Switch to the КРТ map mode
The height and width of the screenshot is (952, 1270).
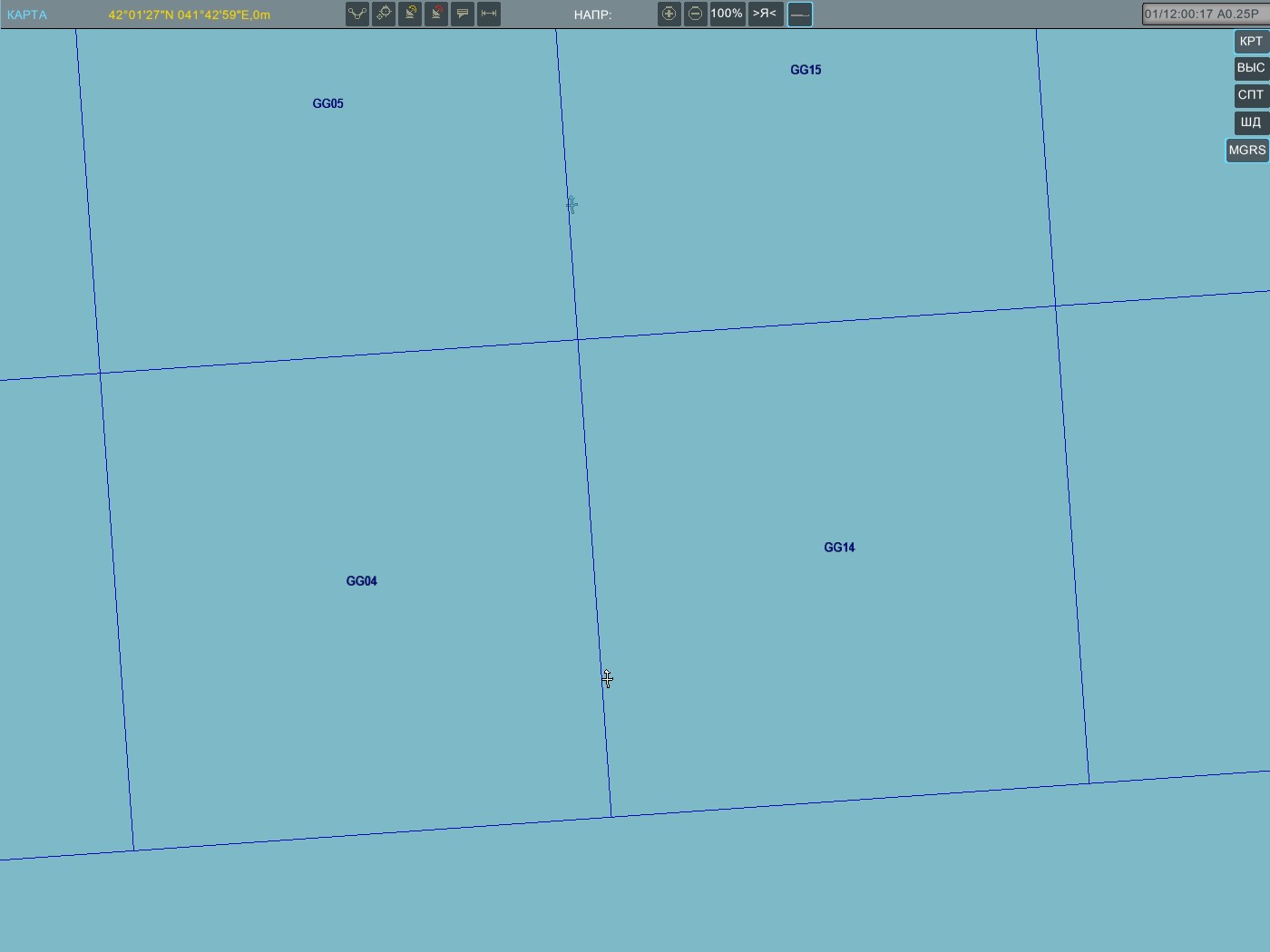1251,41
